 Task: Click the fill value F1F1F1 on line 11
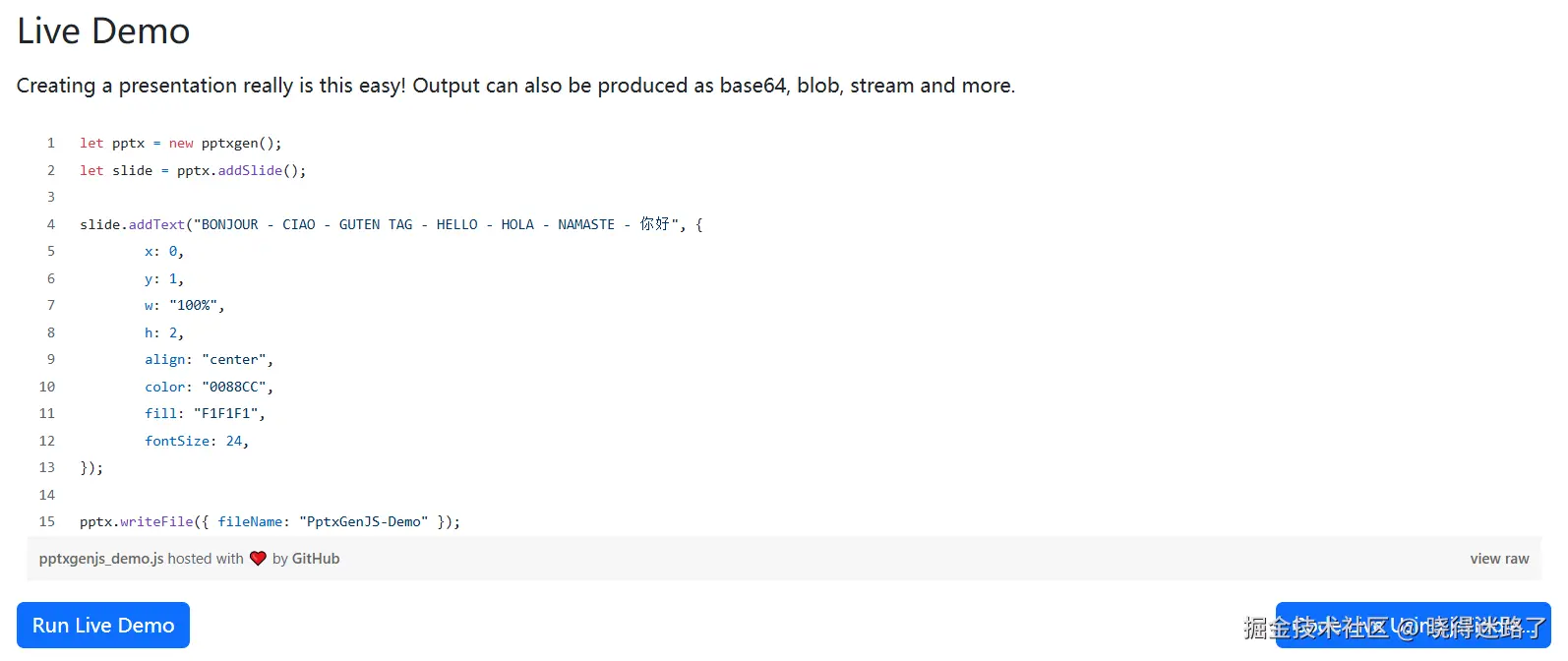coord(229,413)
